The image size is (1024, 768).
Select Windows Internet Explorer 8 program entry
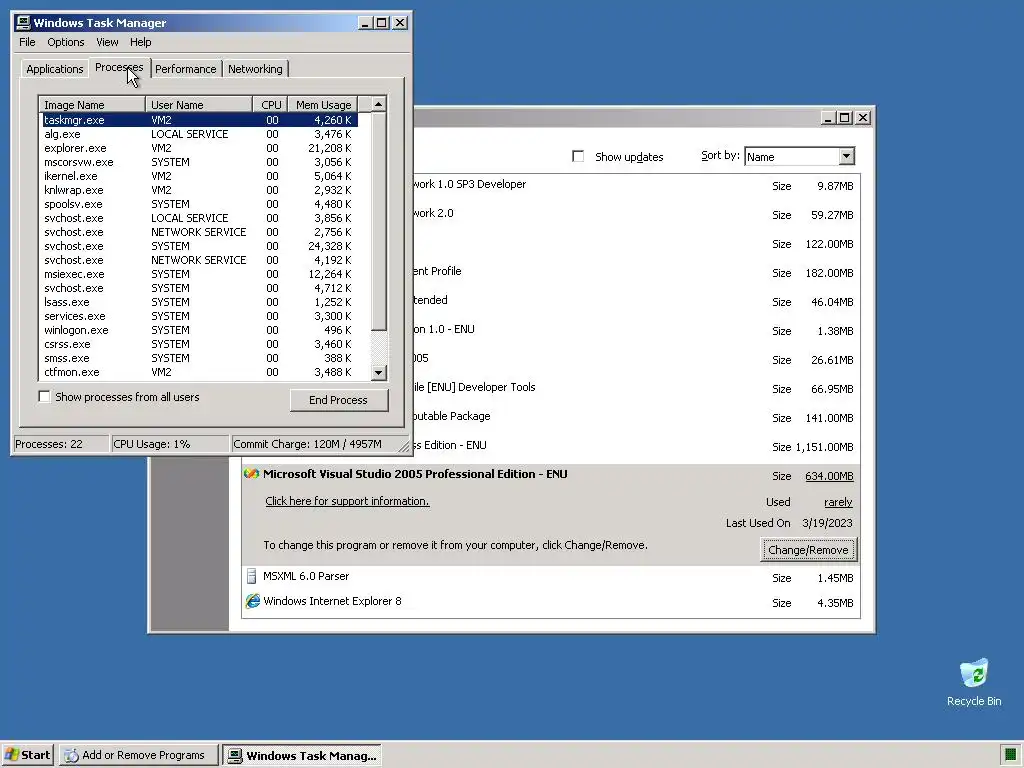pos(551,602)
